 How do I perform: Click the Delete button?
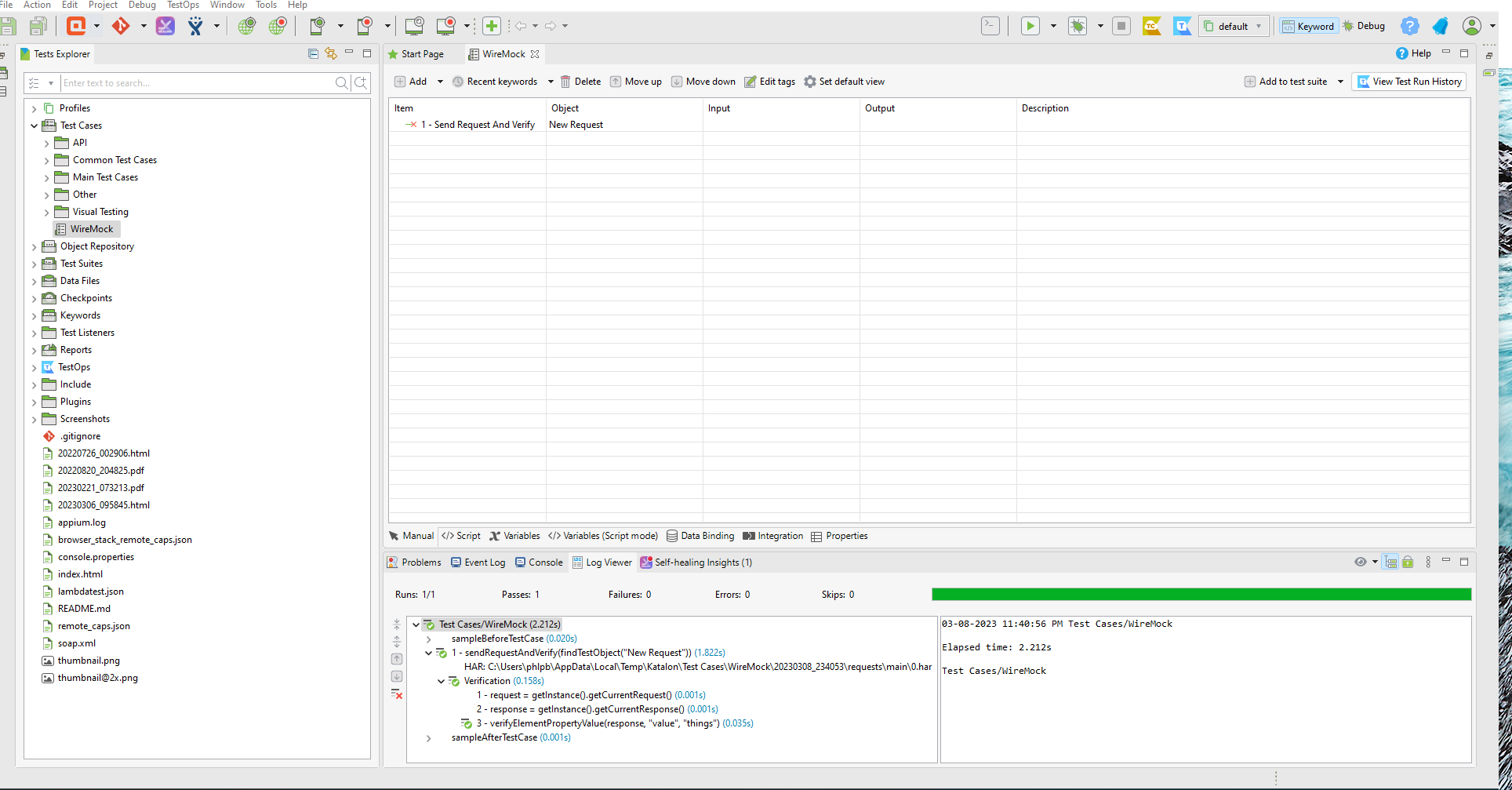coord(580,82)
